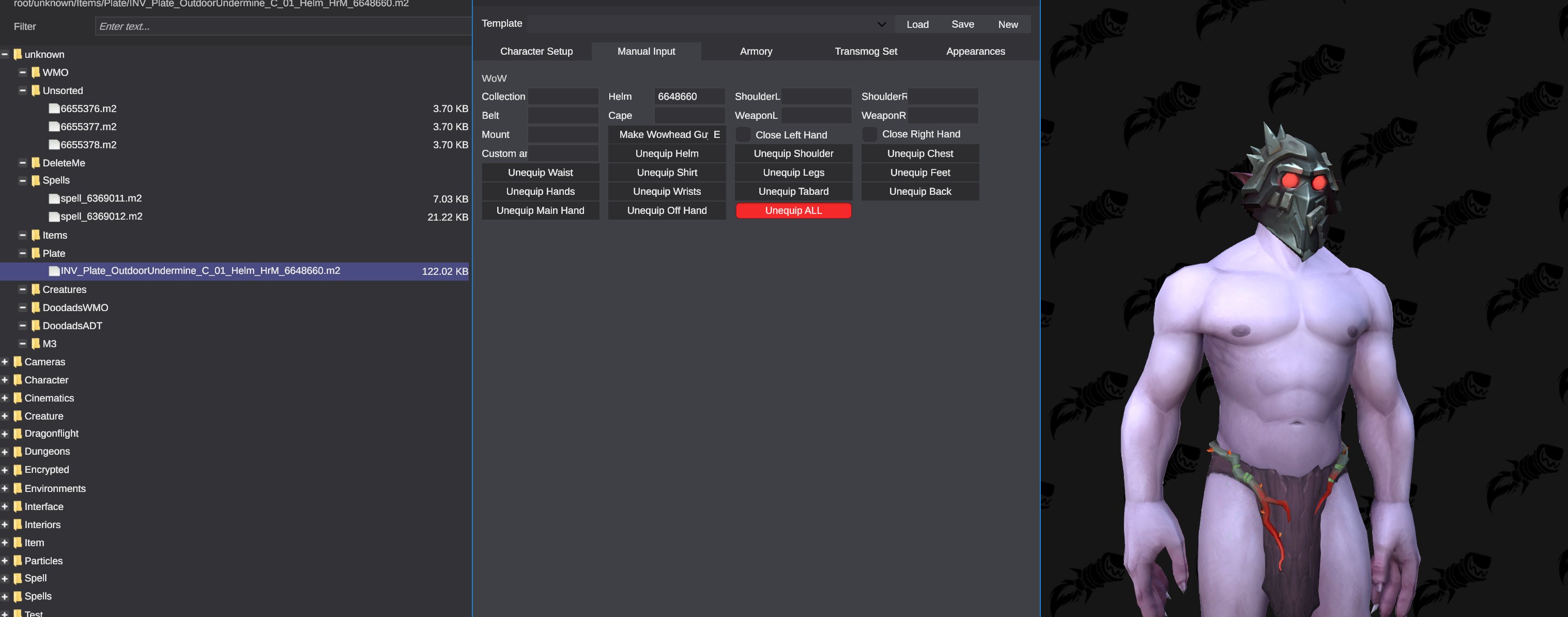Click the Save template button
This screenshot has width=1568, height=617.
point(962,24)
